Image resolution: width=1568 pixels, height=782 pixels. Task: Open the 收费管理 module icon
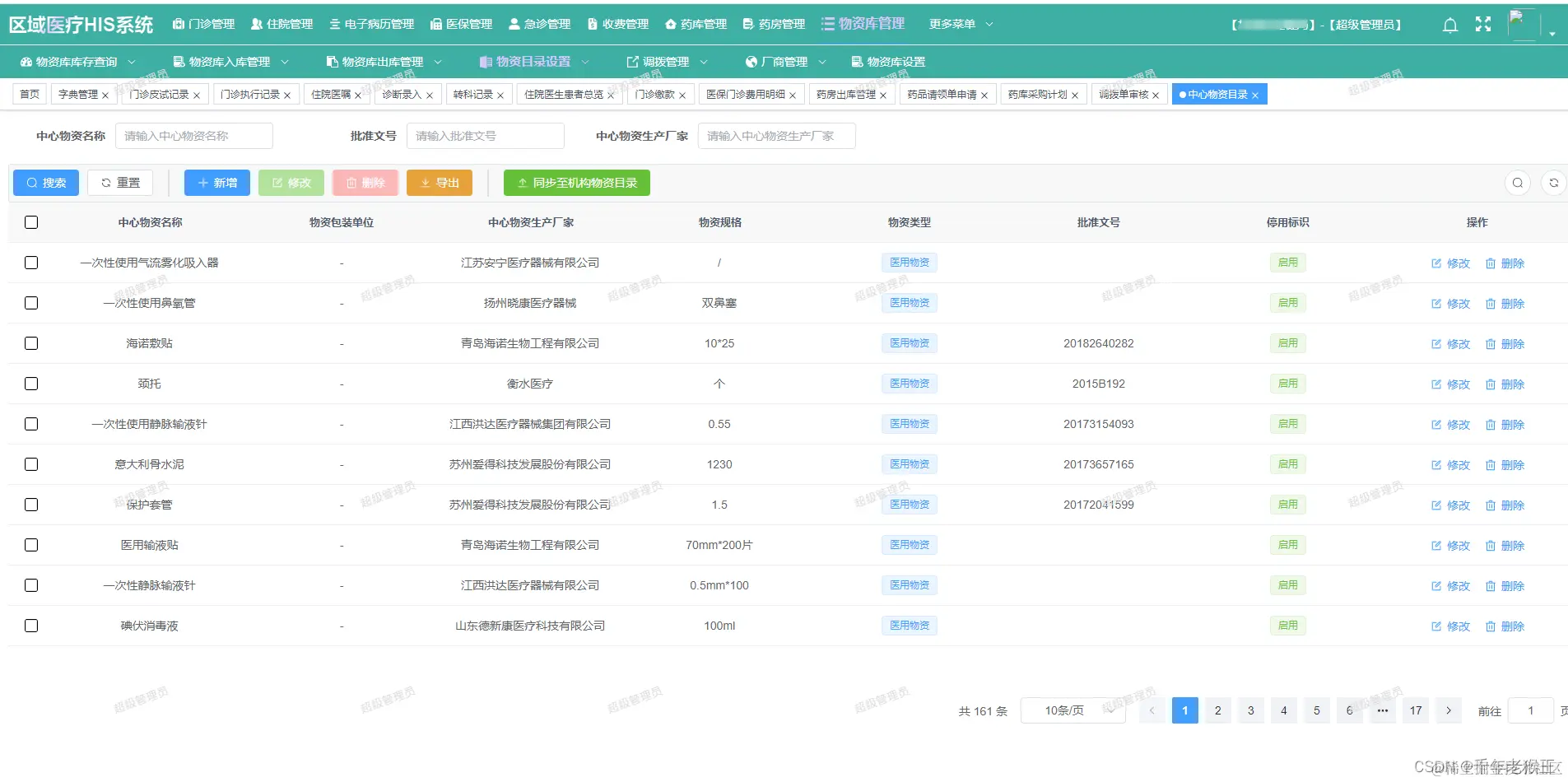click(x=590, y=24)
